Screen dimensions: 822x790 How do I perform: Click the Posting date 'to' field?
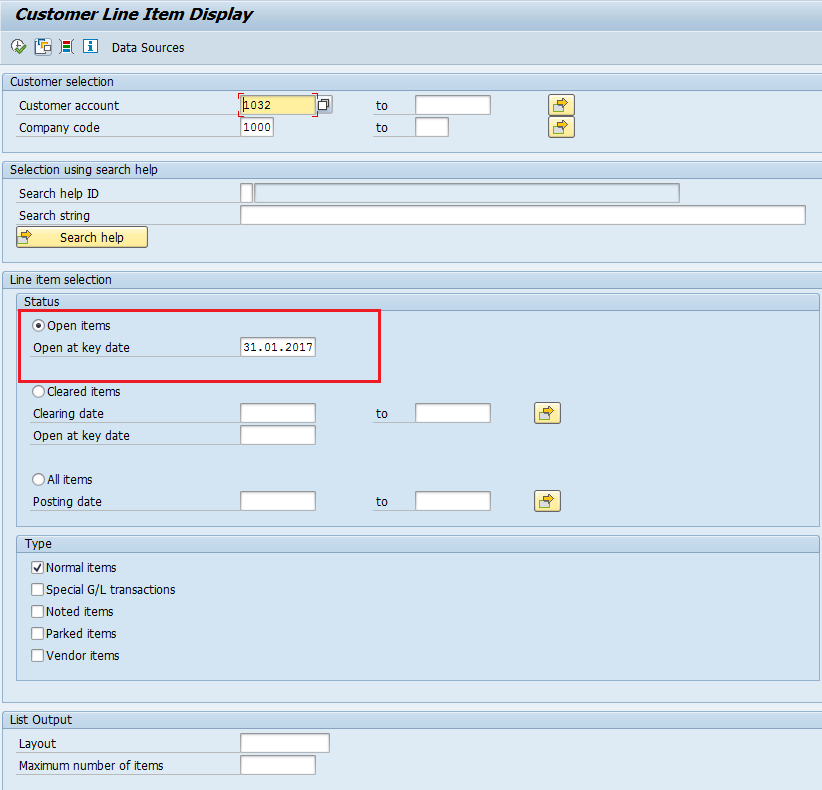click(x=453, y=501)
